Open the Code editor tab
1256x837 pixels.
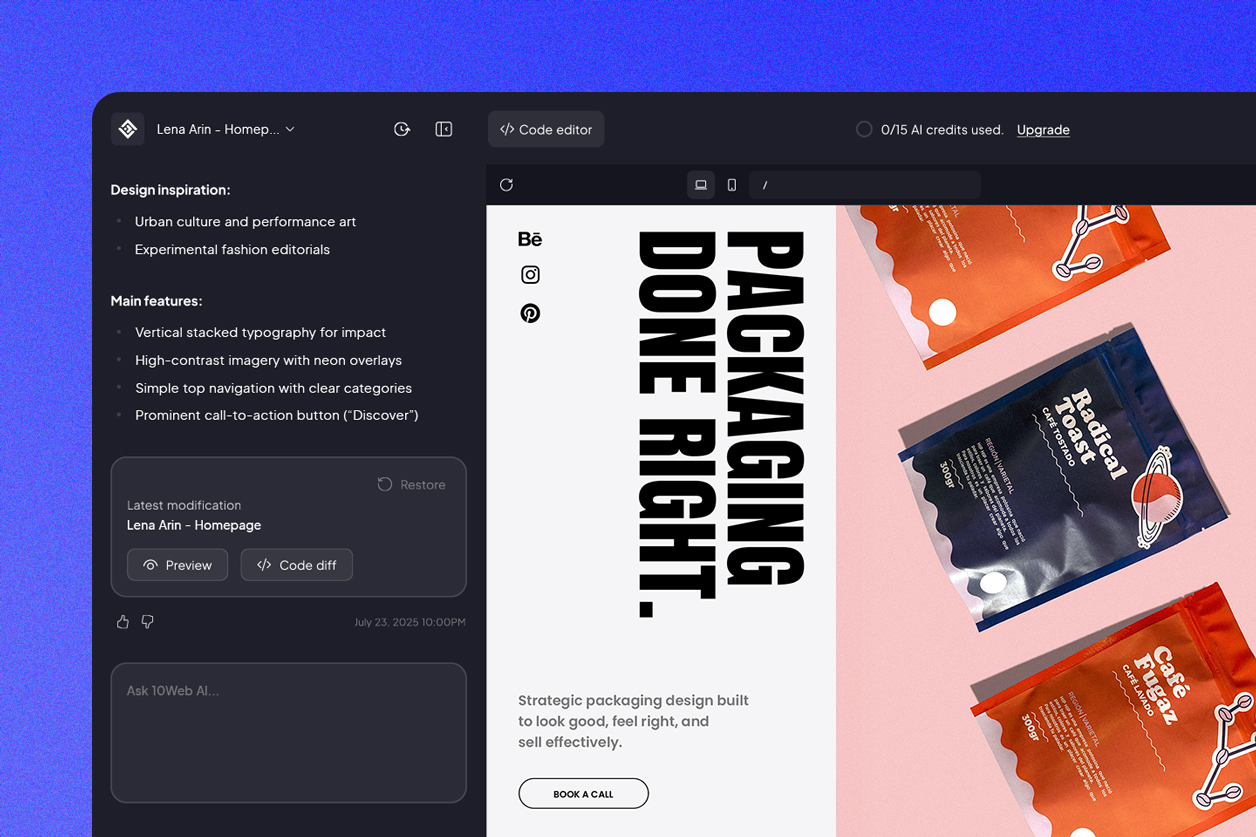(x=546, y=129)
